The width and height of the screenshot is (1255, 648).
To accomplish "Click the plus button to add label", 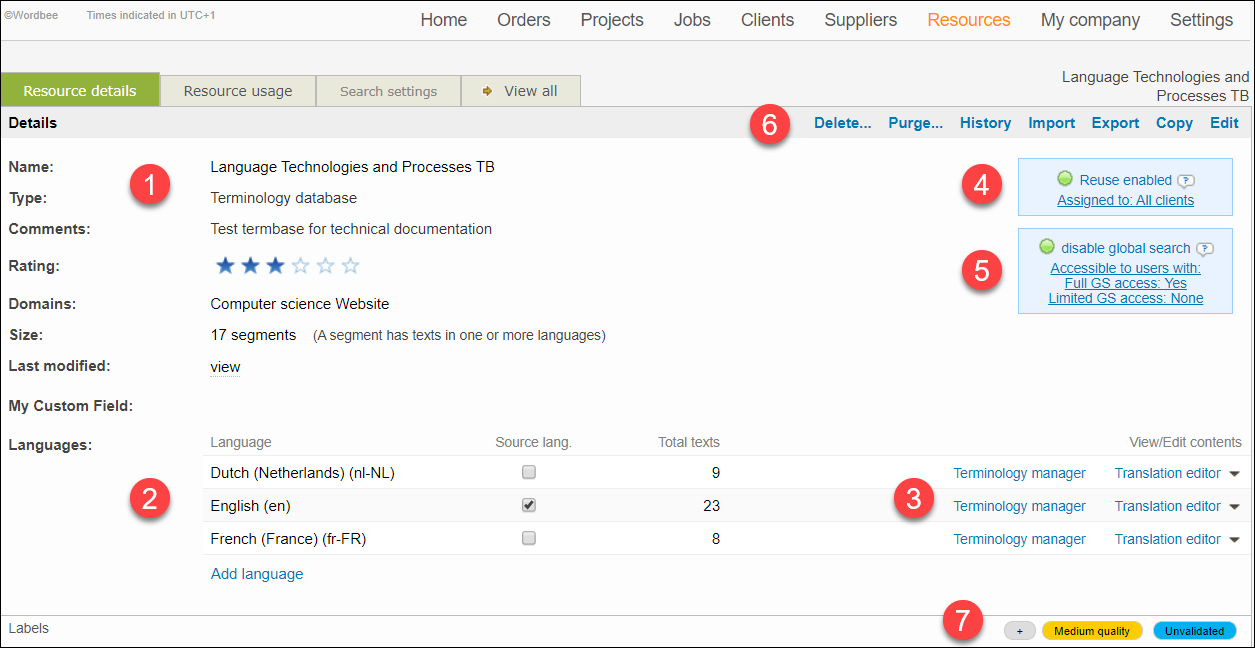I will (1019, 631).
